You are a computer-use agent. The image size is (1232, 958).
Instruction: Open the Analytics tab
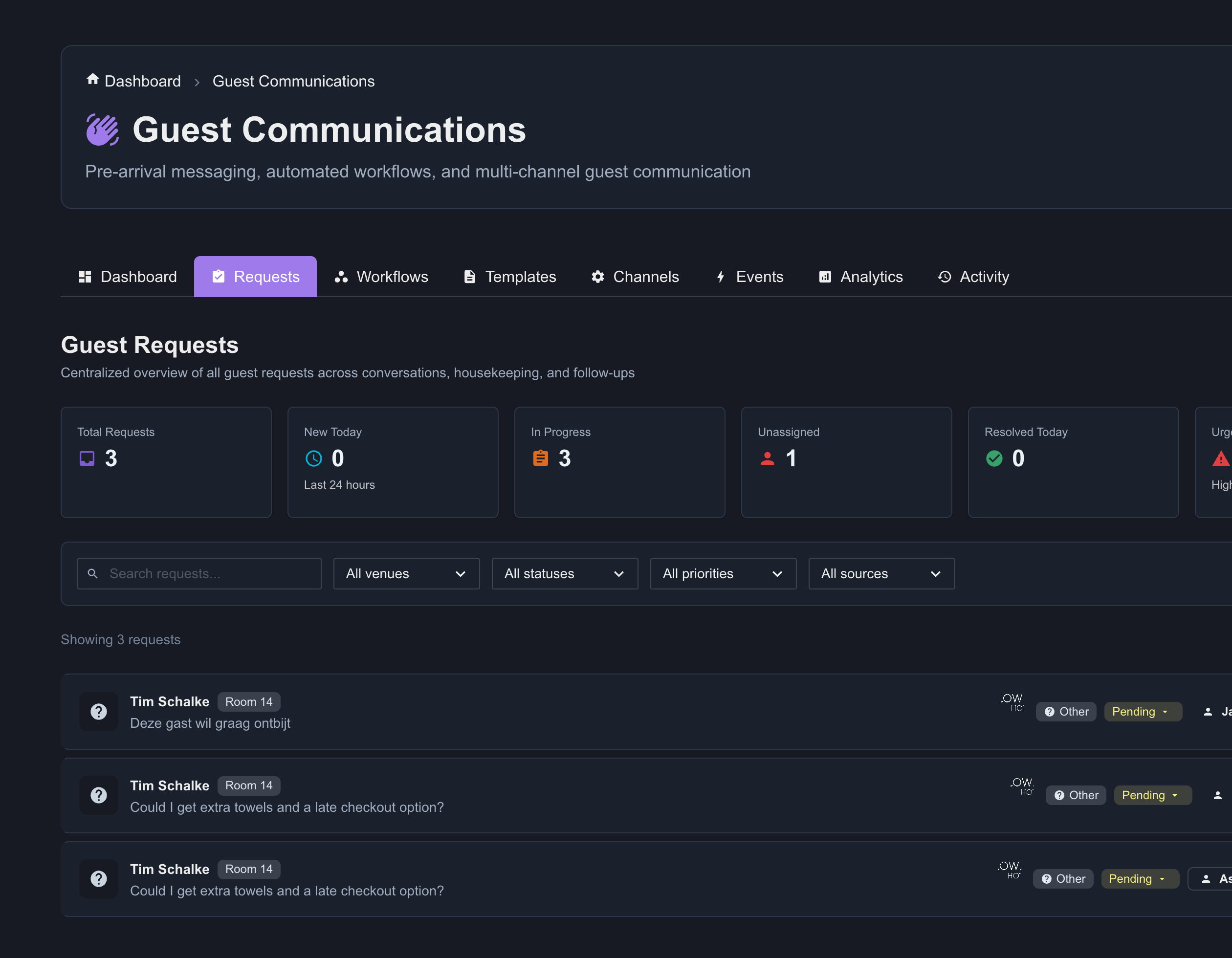[861, 277]
